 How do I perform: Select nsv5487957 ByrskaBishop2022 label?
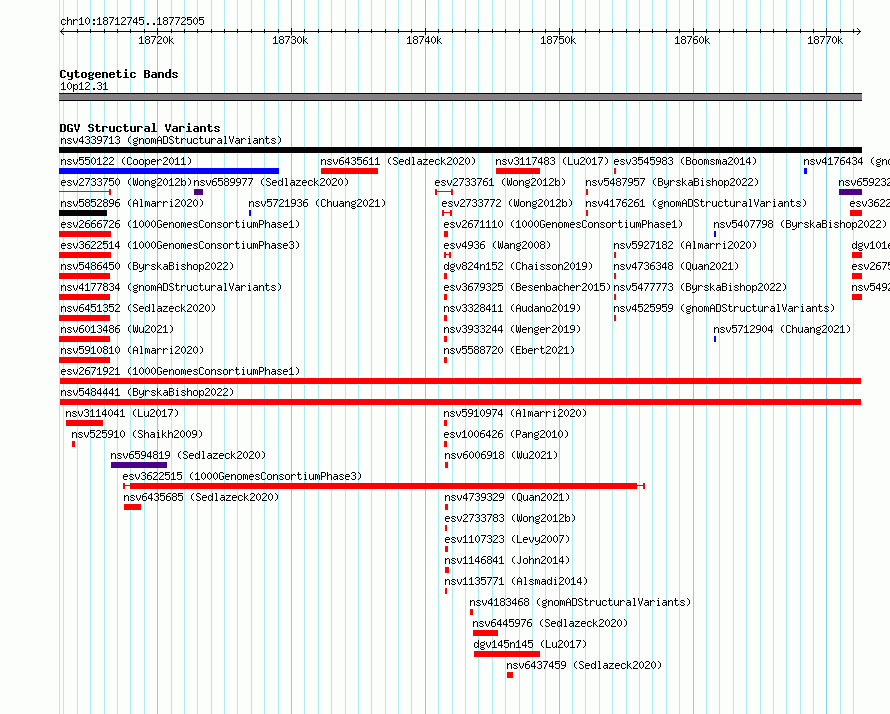click(x=672, y=182)
